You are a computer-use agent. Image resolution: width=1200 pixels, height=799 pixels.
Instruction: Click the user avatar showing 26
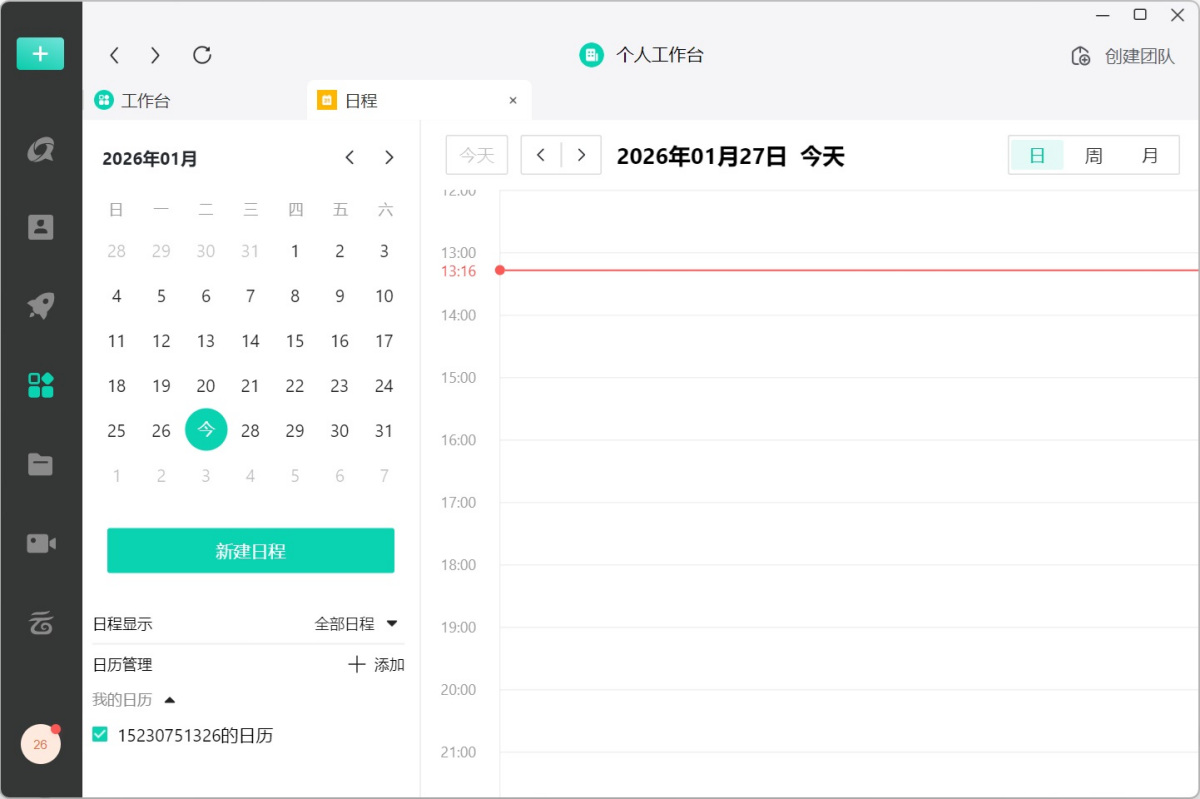[x=40, y=744]
